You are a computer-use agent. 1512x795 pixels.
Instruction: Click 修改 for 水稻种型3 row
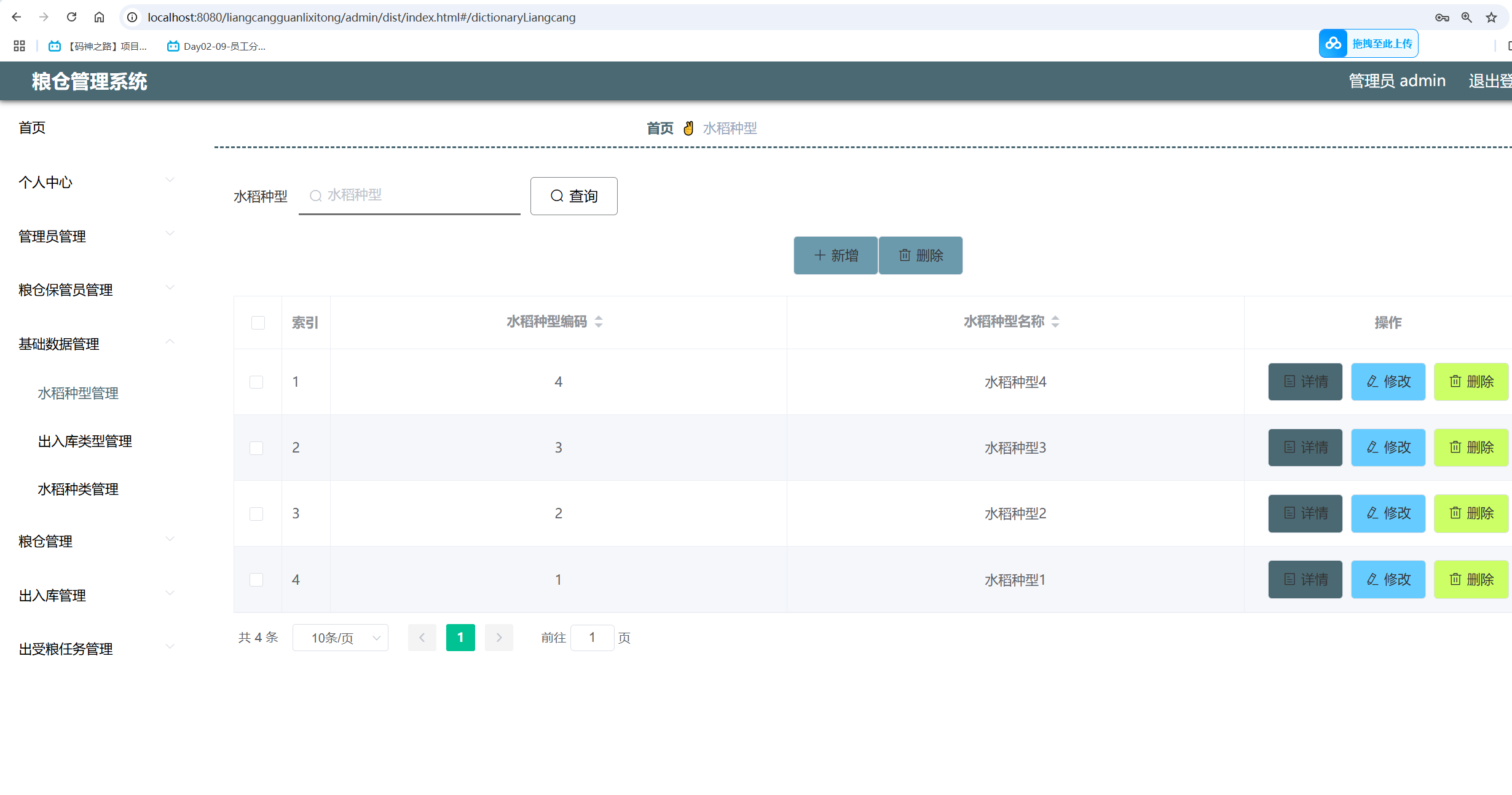(1388, 448)
